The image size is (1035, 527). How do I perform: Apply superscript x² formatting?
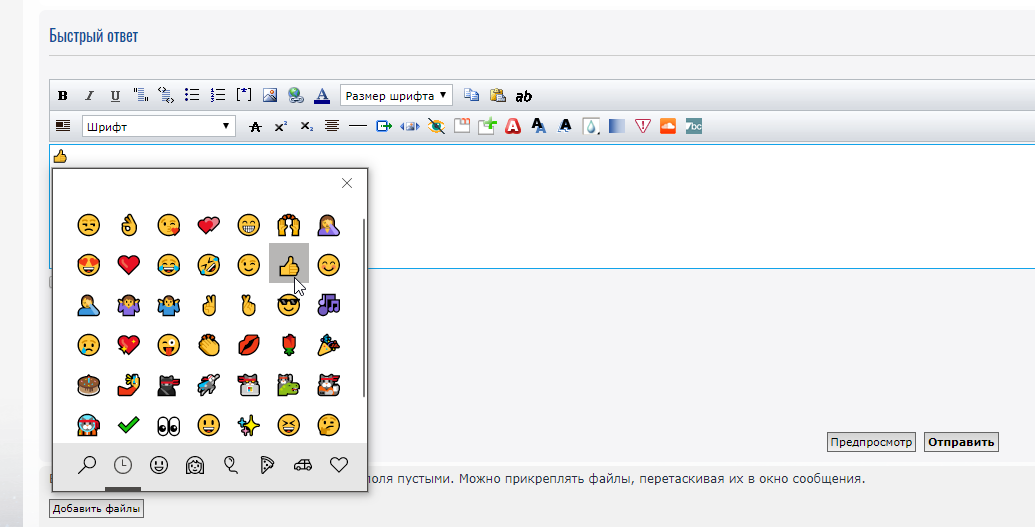(281, 126)
